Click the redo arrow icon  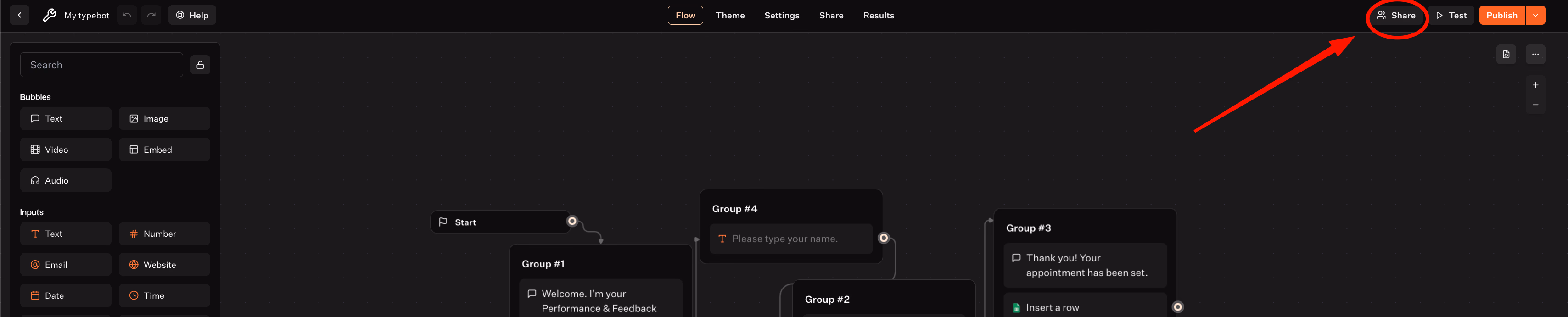(x=151, y=15)
